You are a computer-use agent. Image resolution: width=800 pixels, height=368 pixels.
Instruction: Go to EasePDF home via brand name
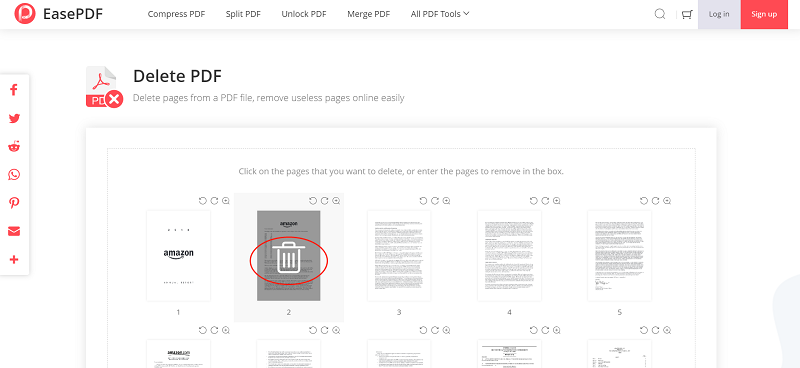tap(73, 14)
